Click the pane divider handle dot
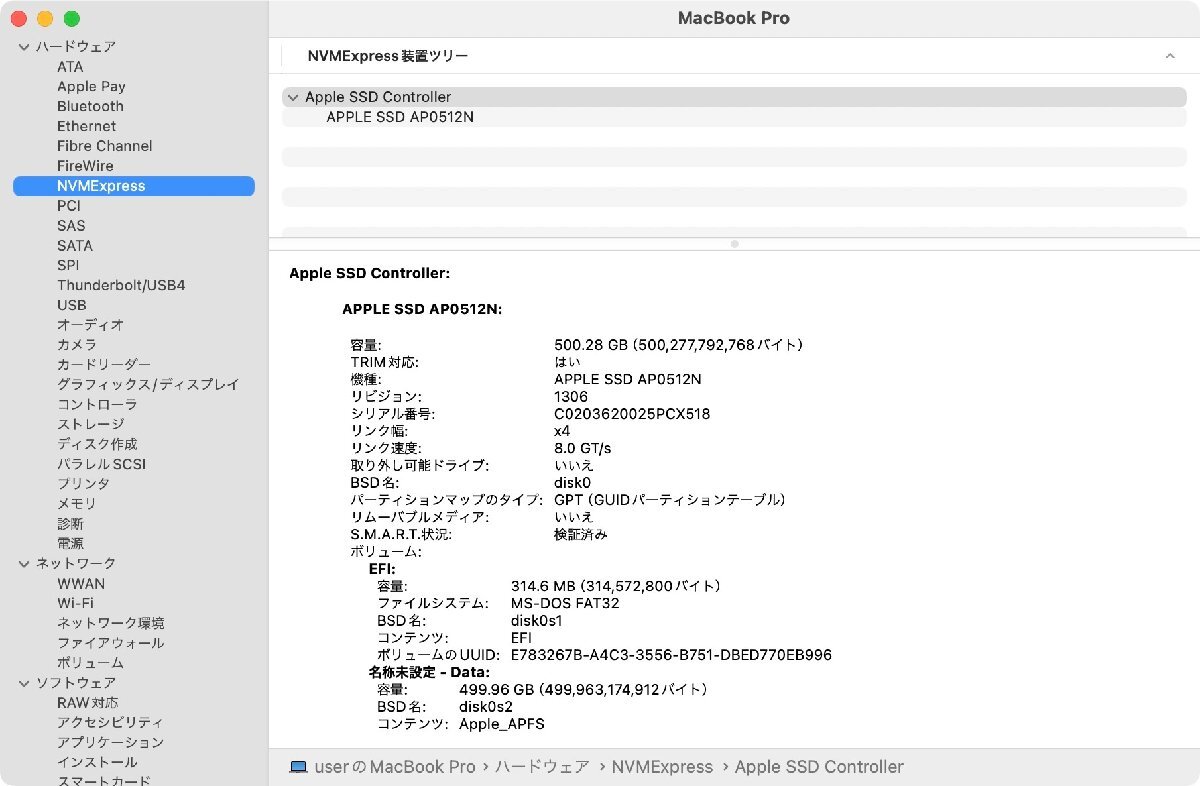Screen dimensions: 1200x786 pyautogui.click(x=735, y=244)
